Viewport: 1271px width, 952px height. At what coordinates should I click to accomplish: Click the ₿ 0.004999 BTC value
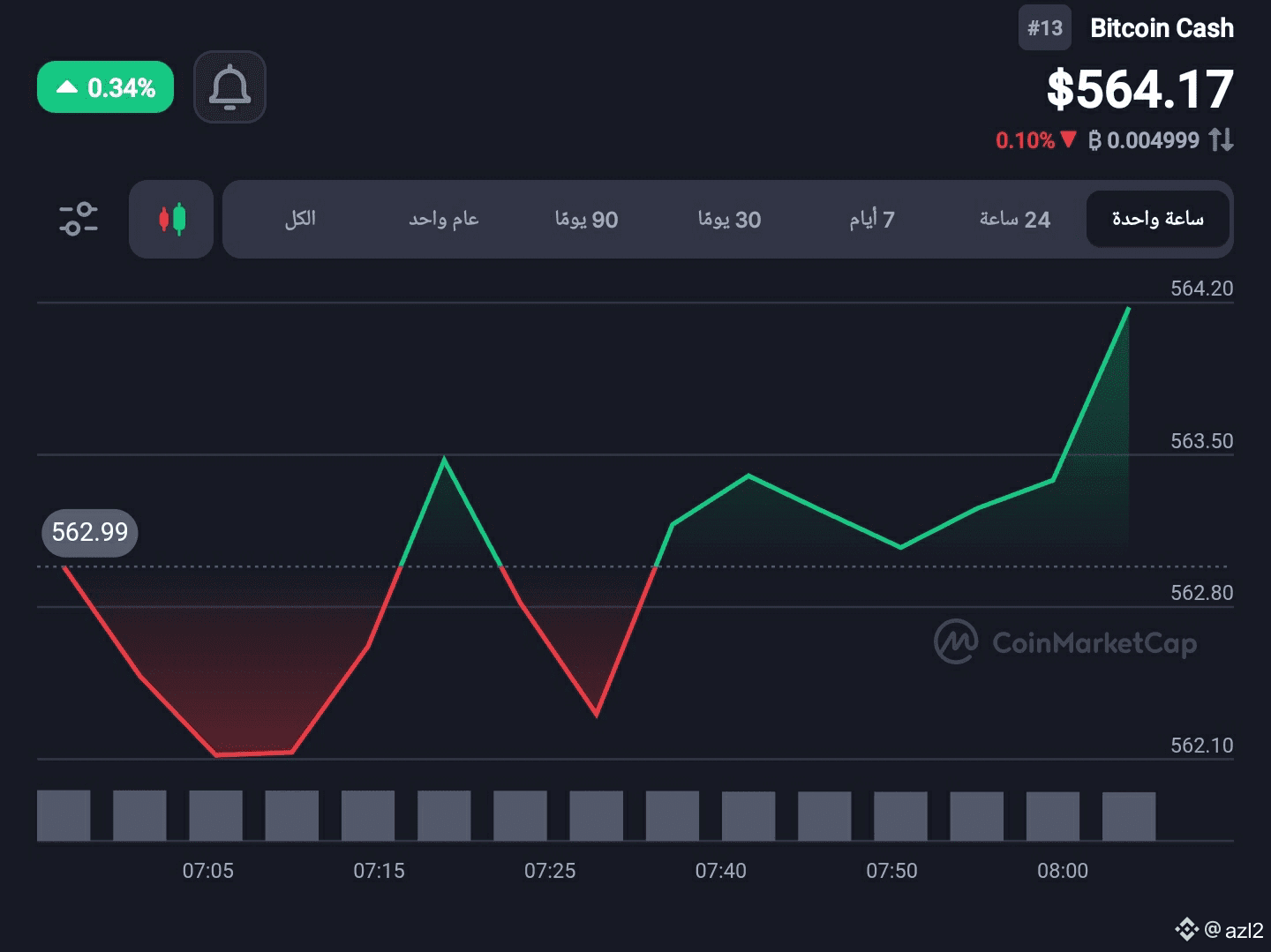(1144, 139)
